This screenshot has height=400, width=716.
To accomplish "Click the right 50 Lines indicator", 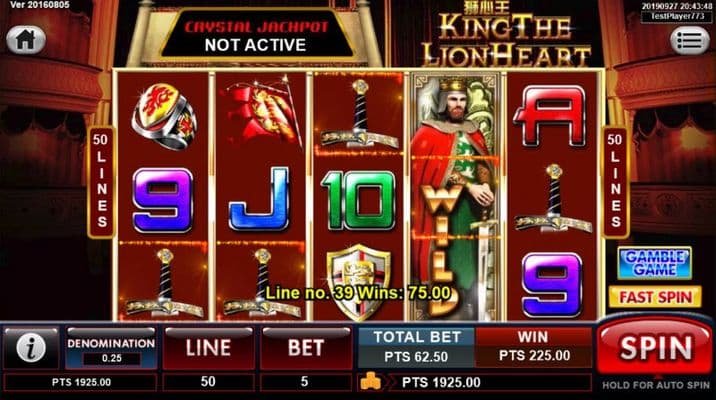I will (615, 182).
